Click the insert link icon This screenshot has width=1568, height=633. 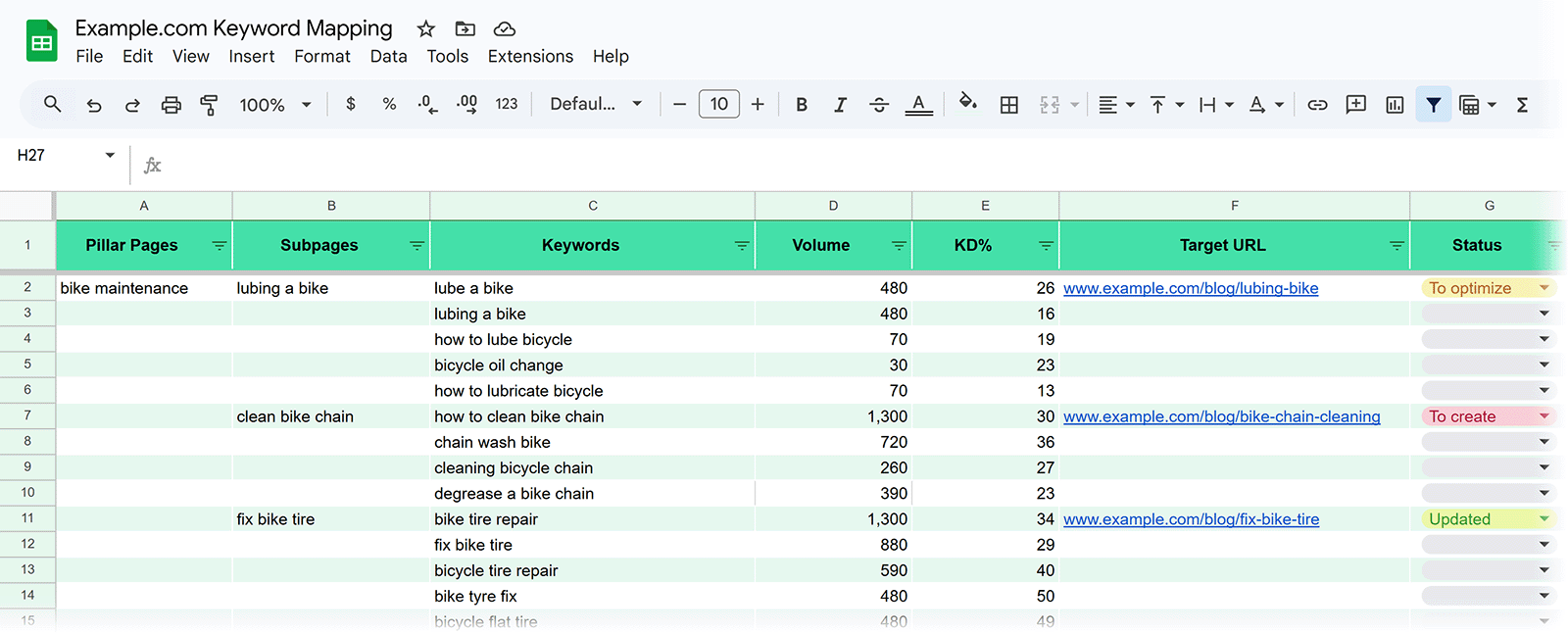[x=1317, y=105]
